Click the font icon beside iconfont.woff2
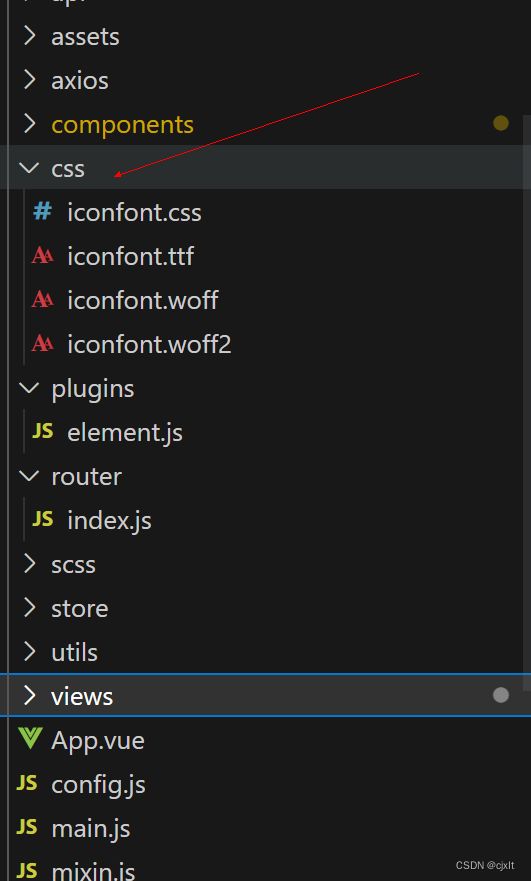Screen dimensions: 531x881 coord(42,343)
